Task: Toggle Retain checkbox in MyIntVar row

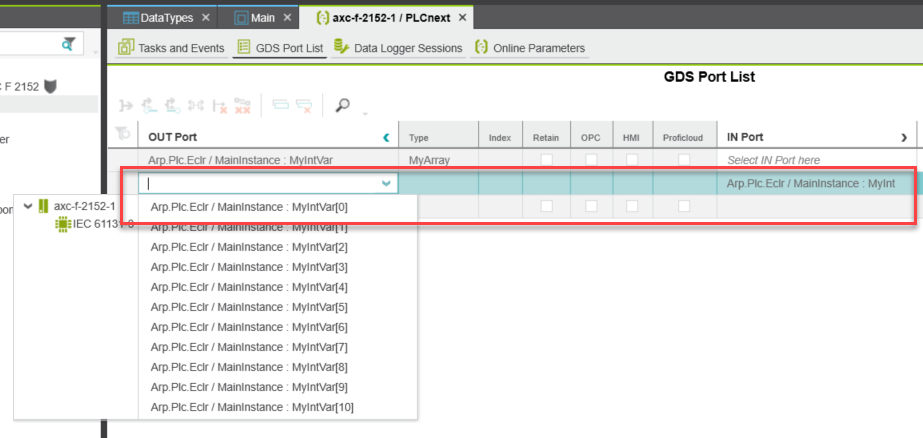Action: (545, 160)
